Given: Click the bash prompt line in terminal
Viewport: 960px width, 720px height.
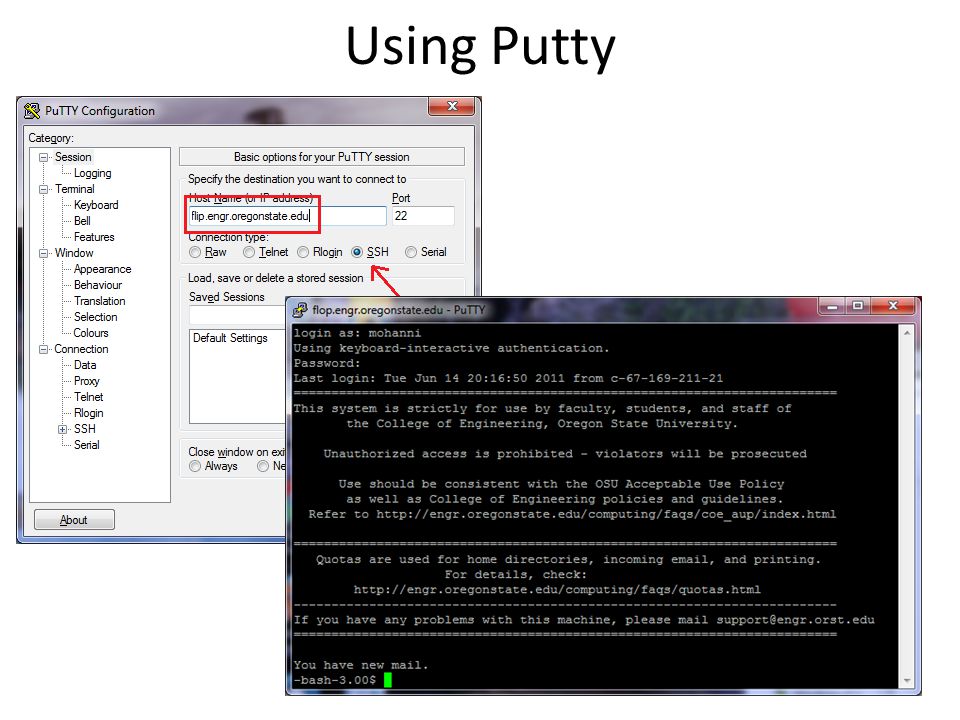Looking at the screenshot, I should click(342, 680).
